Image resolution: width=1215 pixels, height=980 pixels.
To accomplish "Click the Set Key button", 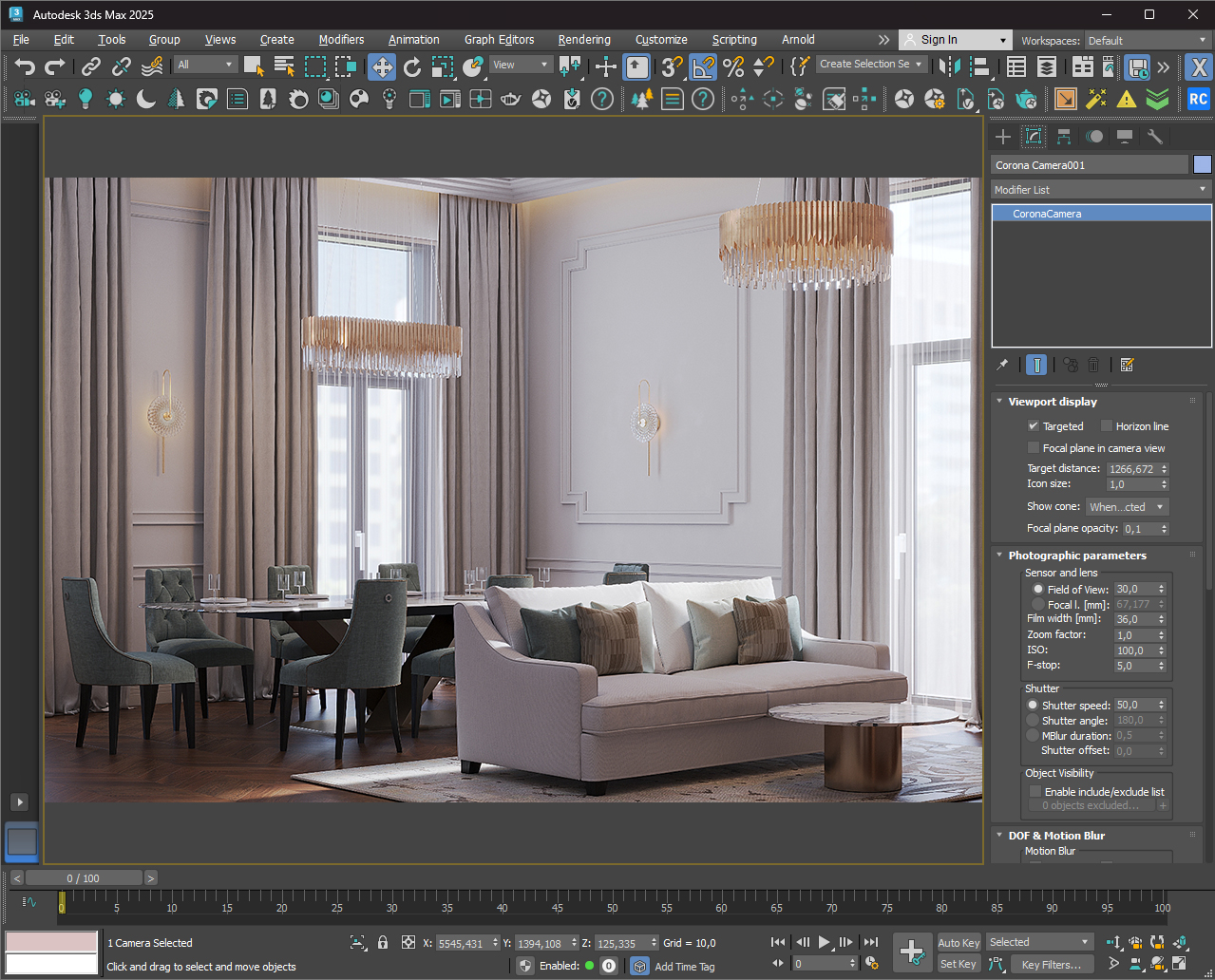I will (x=959, y=964).
